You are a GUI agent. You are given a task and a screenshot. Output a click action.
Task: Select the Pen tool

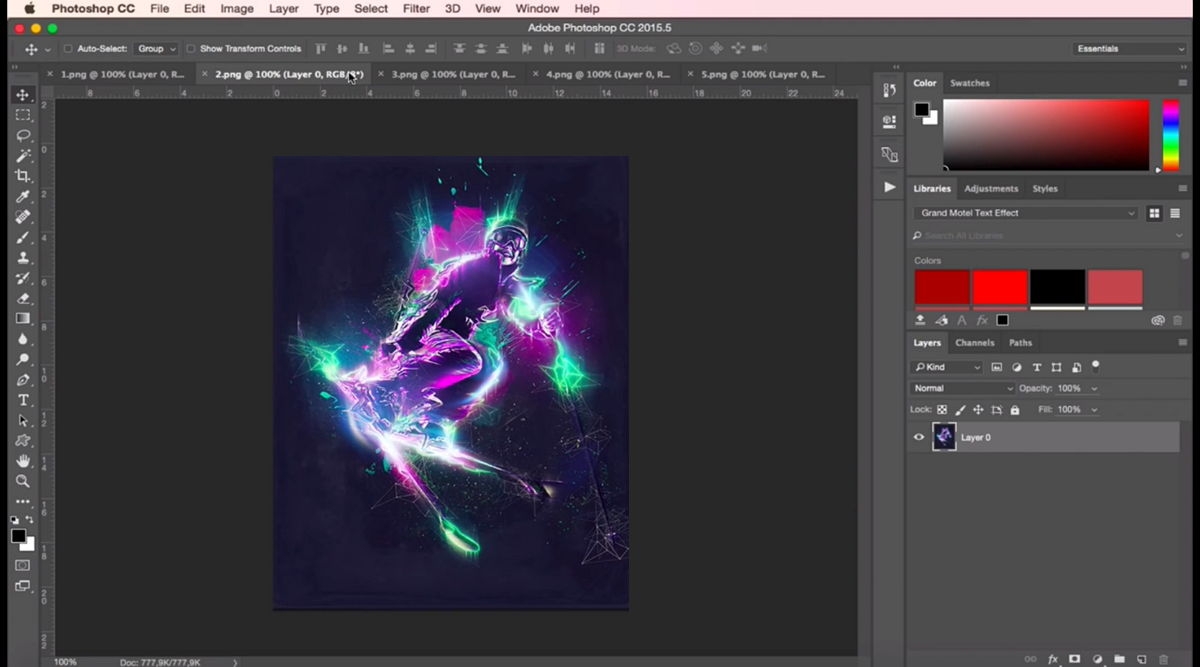pos(23,380)
